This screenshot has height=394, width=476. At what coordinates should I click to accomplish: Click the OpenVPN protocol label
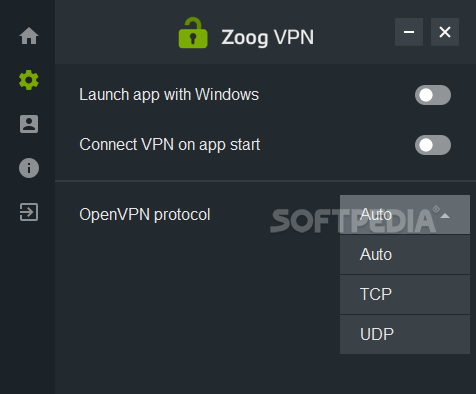(145, 215)
